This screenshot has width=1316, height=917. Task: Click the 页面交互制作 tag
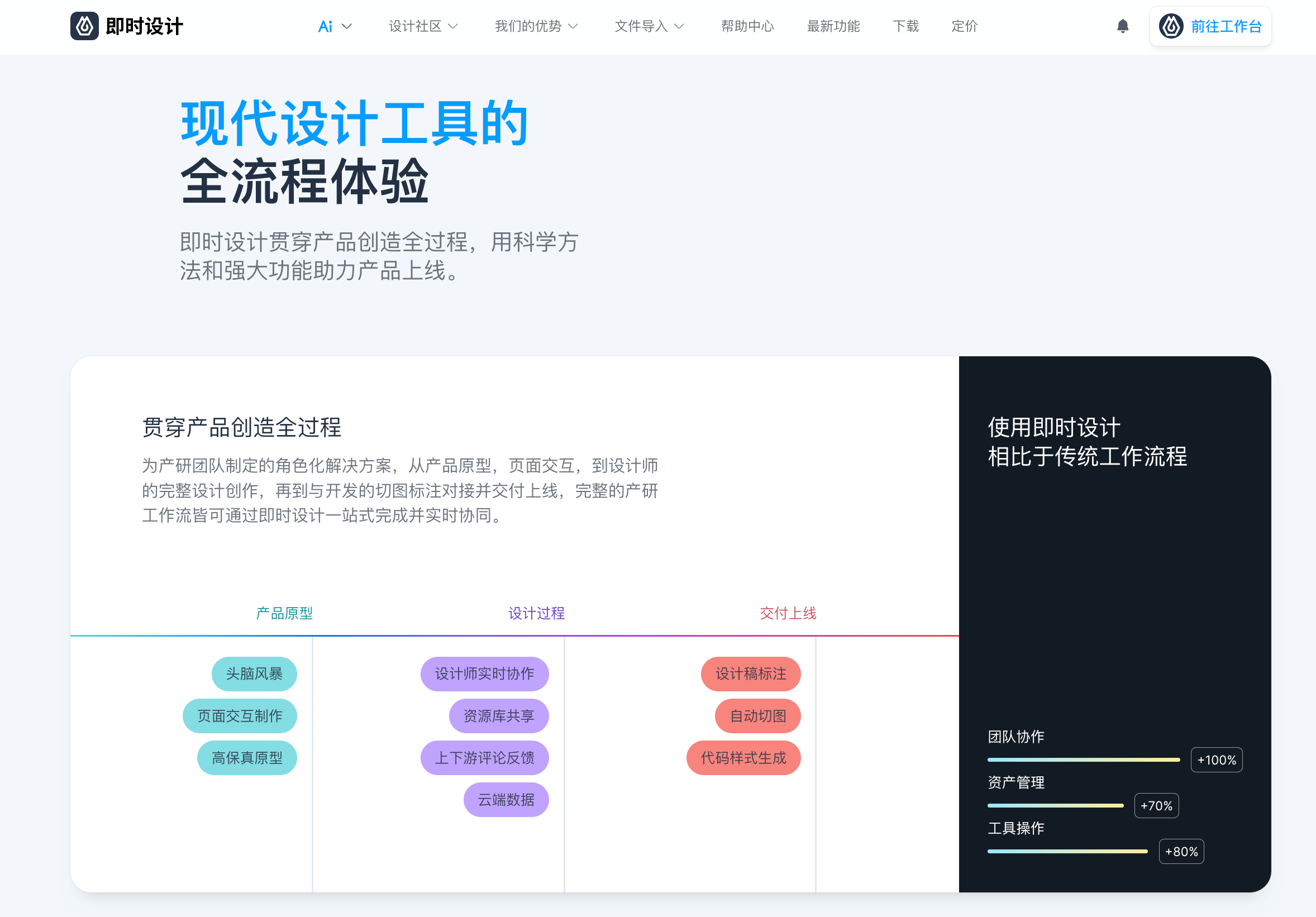click(x=240, y=716)
